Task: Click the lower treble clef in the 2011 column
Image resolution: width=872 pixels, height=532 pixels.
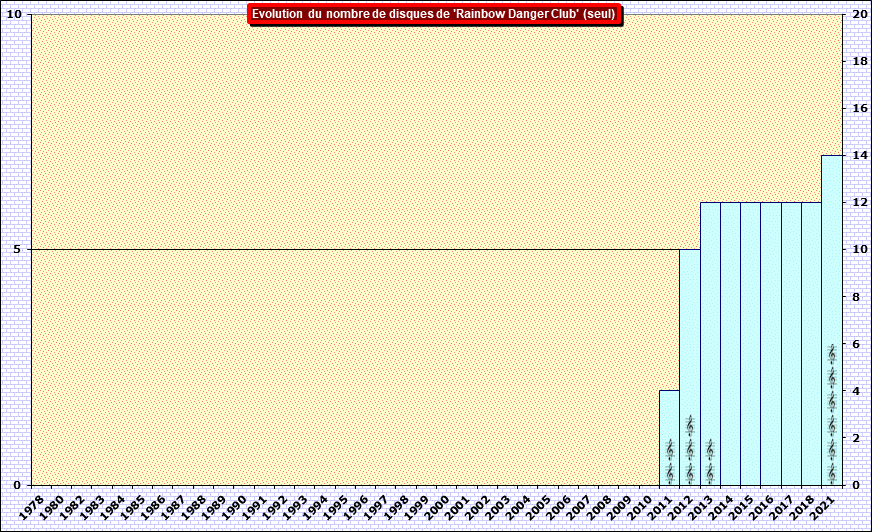Action: [669, 472]
